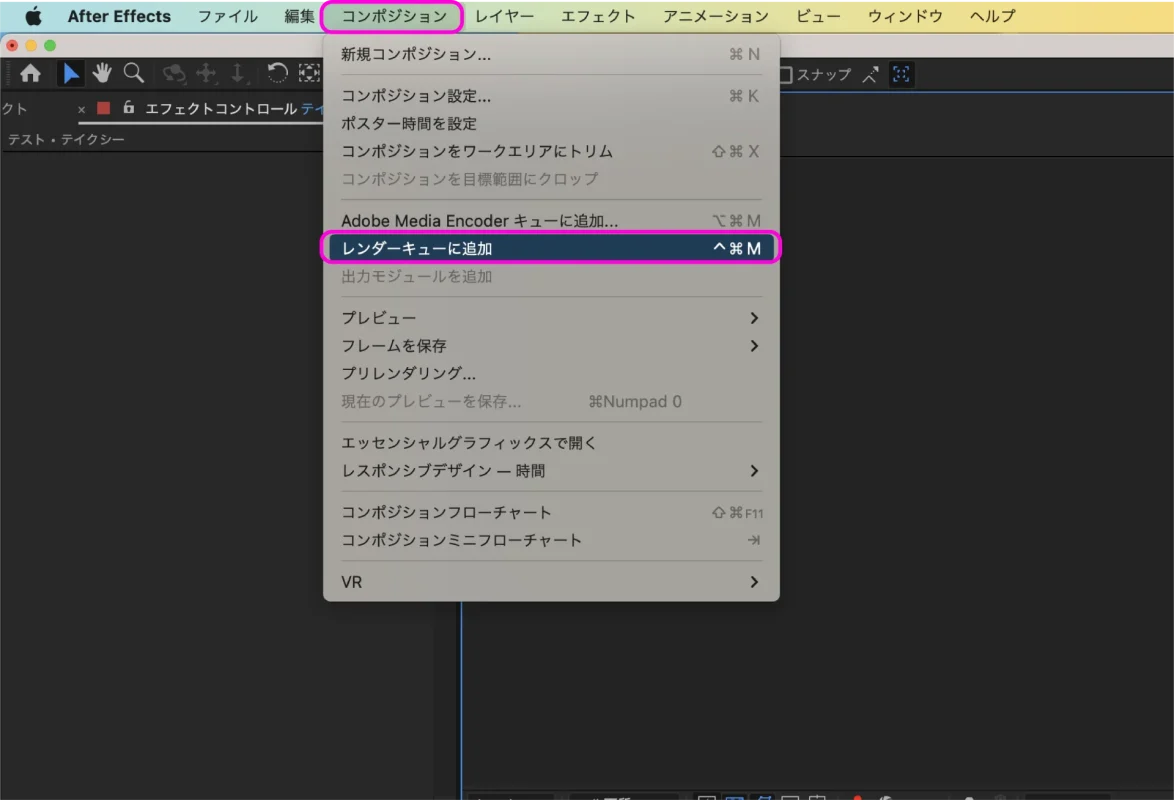This screenshot has width=1174, height=800.
Task: Open the ヘルプ menu
Action: (992, 16)
